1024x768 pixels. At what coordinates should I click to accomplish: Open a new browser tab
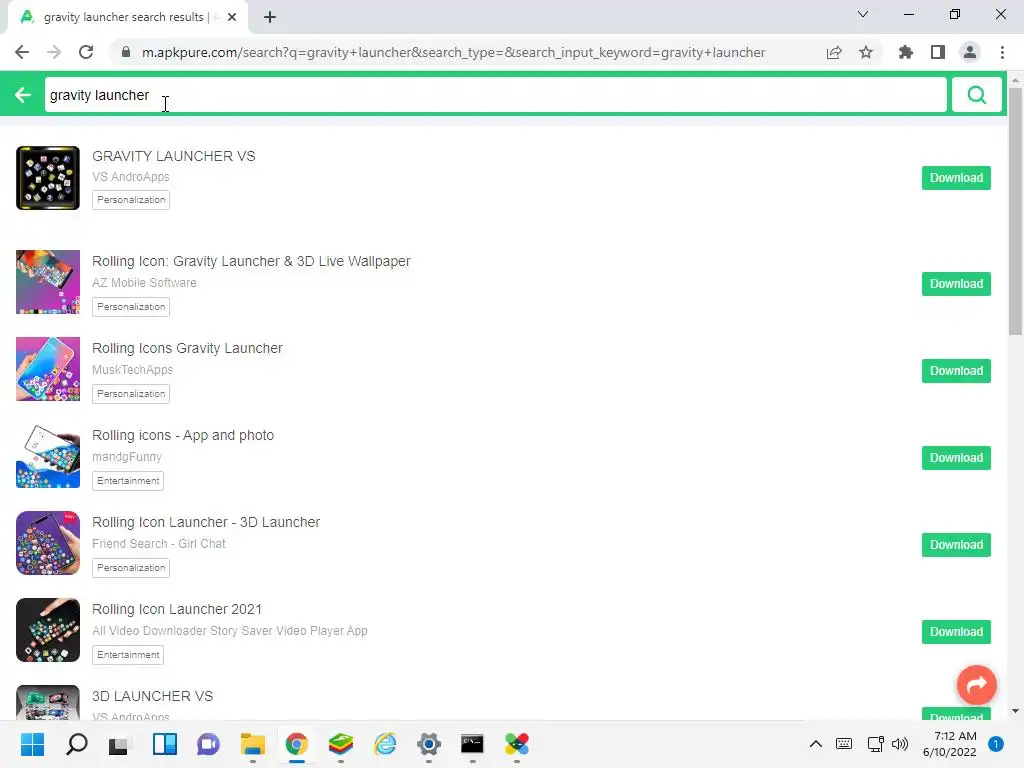point(270,18)
